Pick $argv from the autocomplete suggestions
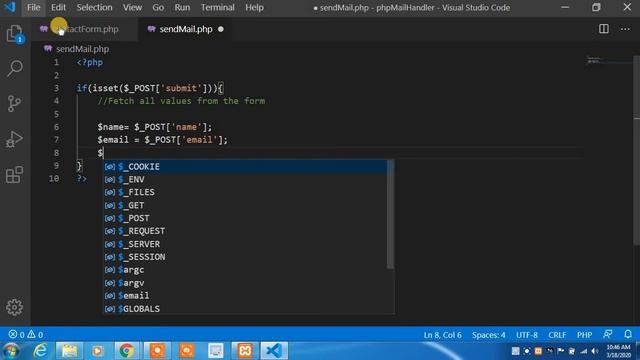 coord(245,283)
